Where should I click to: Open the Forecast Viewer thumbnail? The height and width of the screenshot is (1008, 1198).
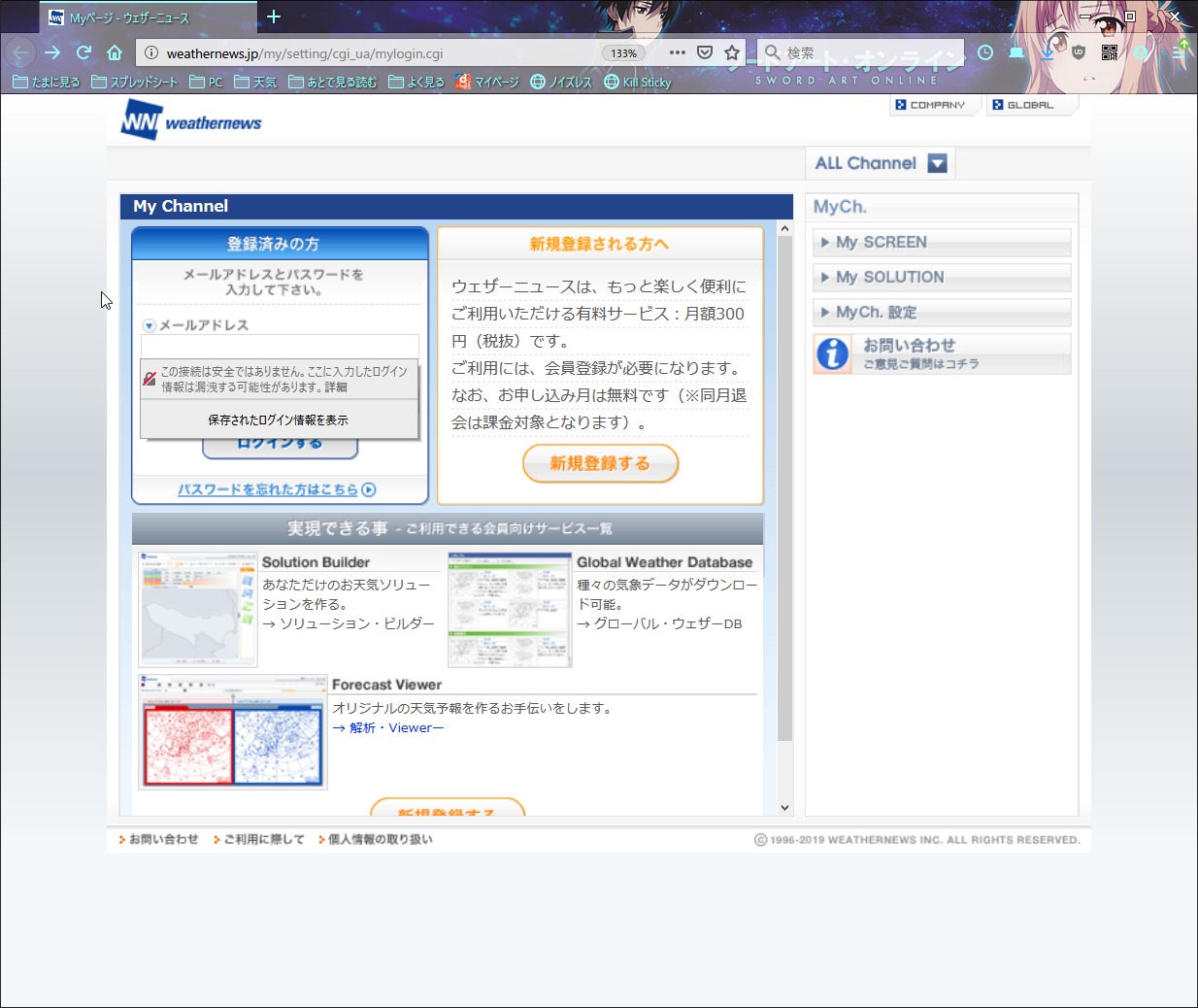pos(233,732)
